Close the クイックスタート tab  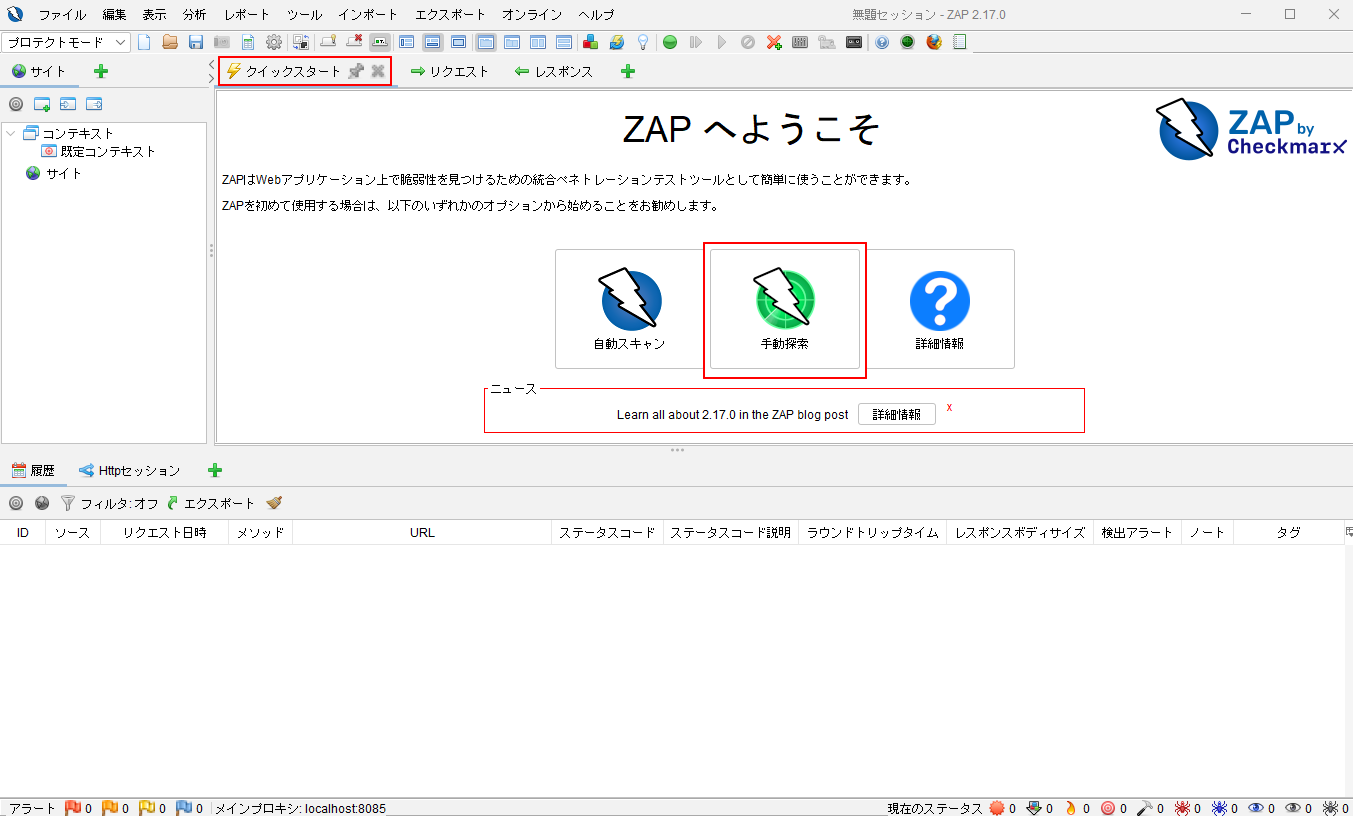tap(378, 71)
